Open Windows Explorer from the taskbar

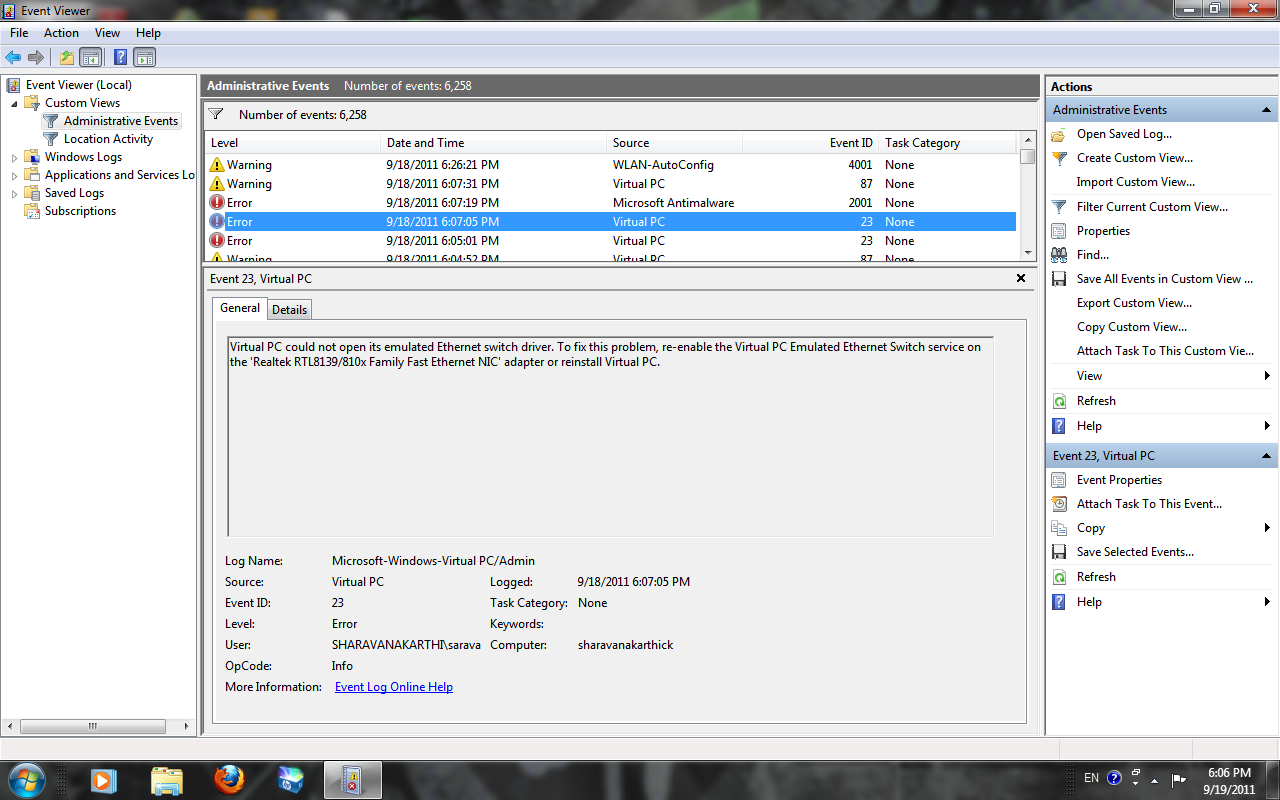[x=167, y=779]
